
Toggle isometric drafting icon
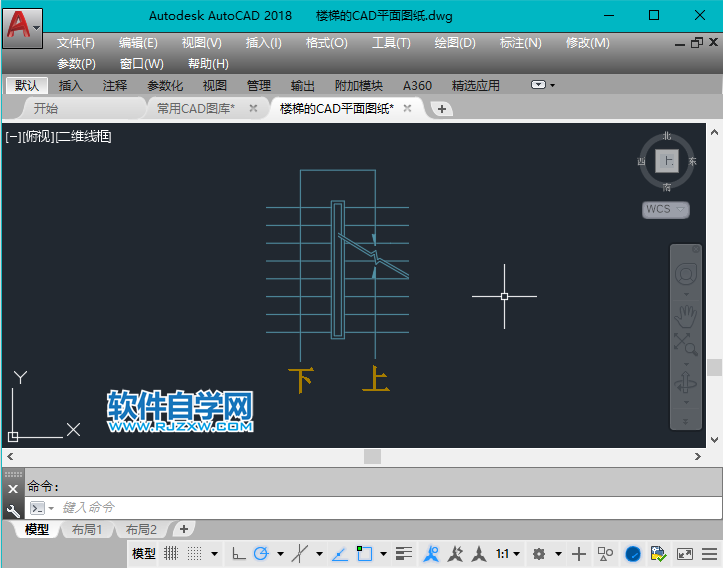(x=300, y=553)
